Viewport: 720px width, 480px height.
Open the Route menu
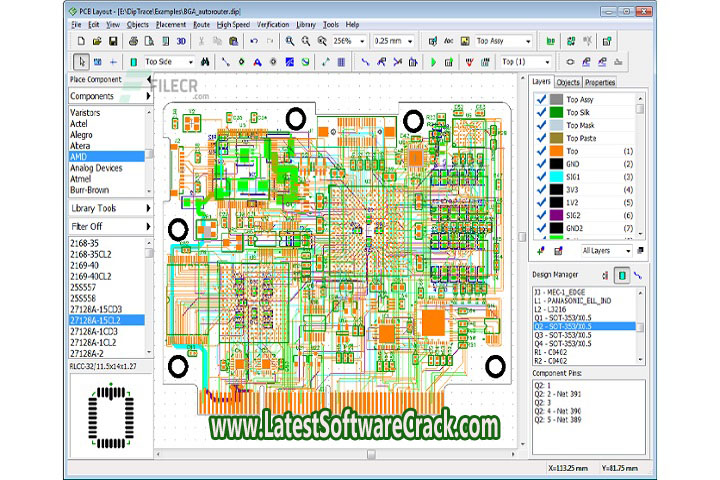201,23
